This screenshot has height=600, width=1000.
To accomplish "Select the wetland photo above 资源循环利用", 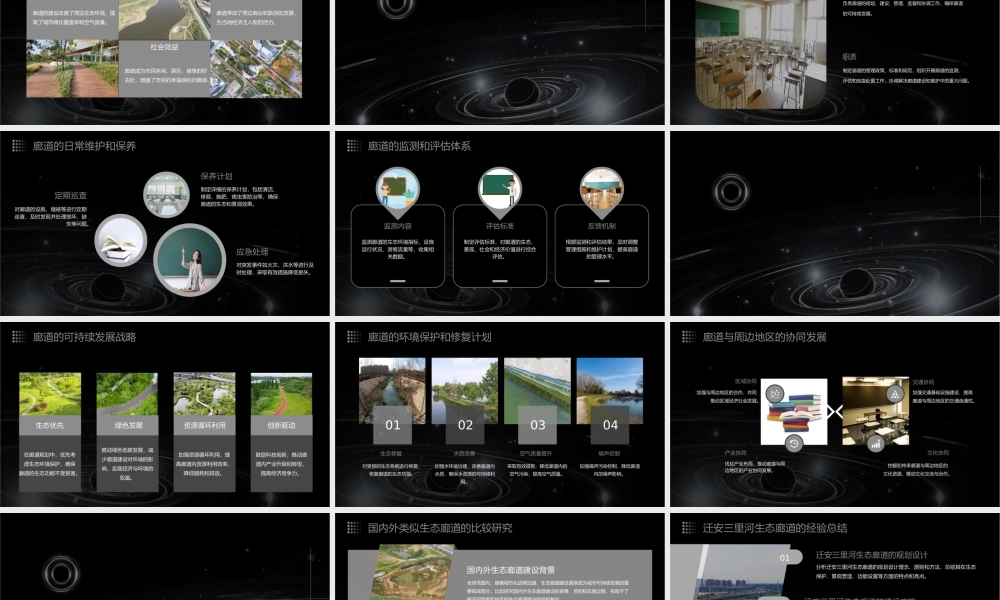I will (x=204, y=394).
